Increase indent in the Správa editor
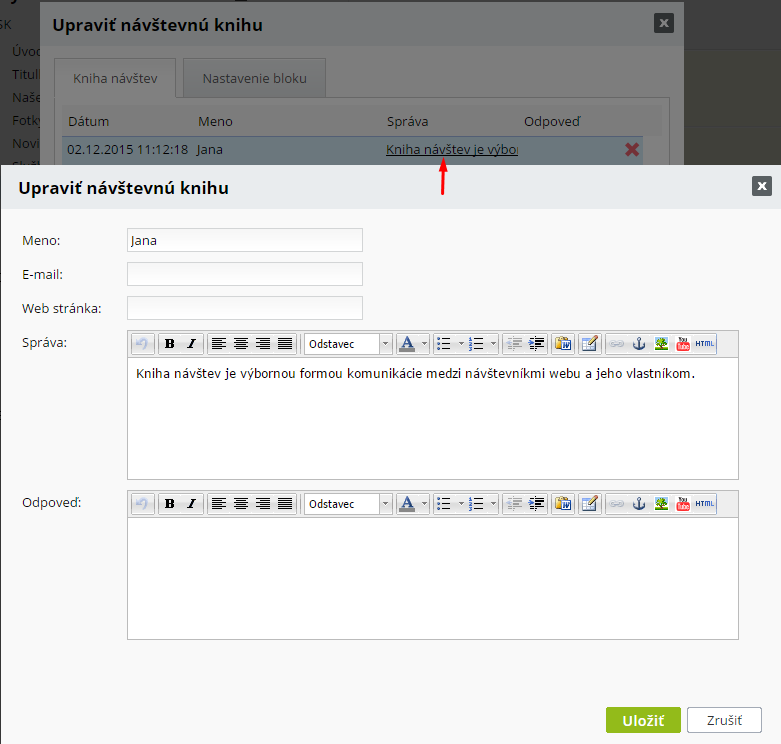 536,344
